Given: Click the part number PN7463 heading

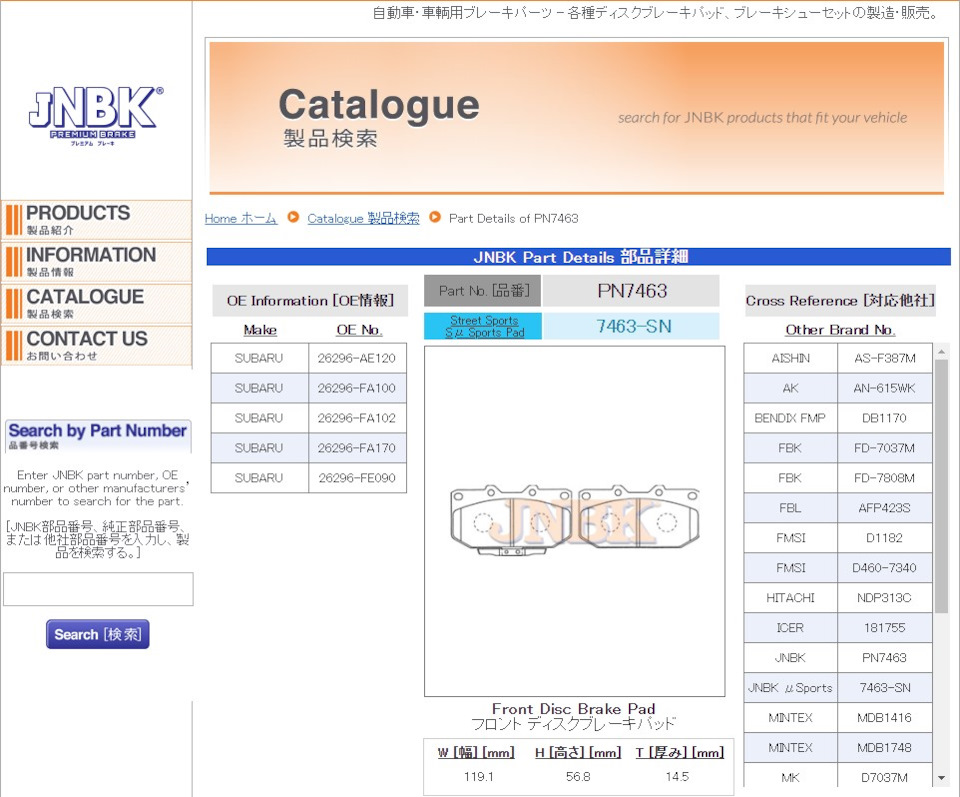Looking at the screenshot, I should (x=632, y=291).
